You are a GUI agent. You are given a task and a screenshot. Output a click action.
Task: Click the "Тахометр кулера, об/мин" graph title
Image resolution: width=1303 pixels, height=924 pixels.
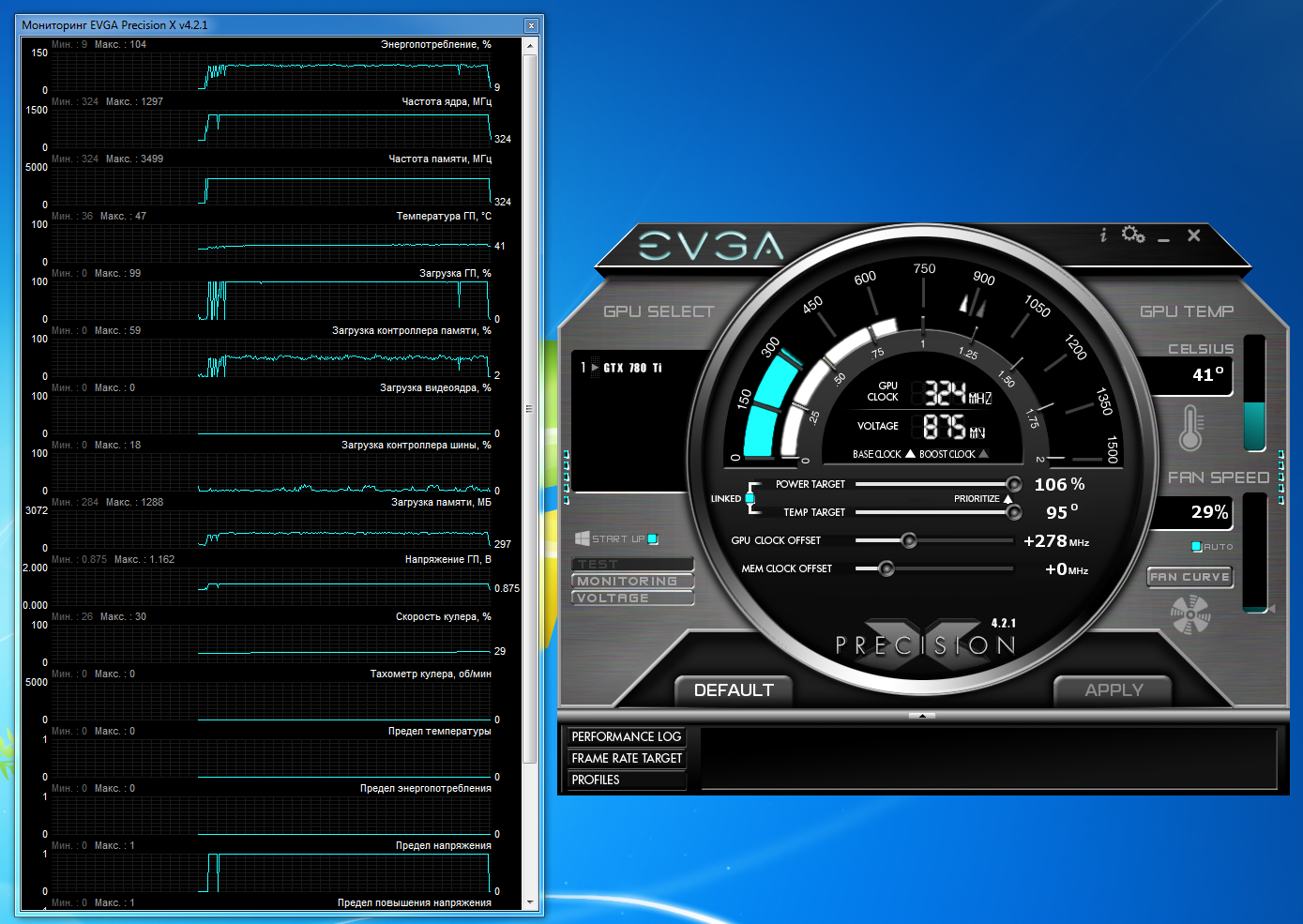point(431,674)
